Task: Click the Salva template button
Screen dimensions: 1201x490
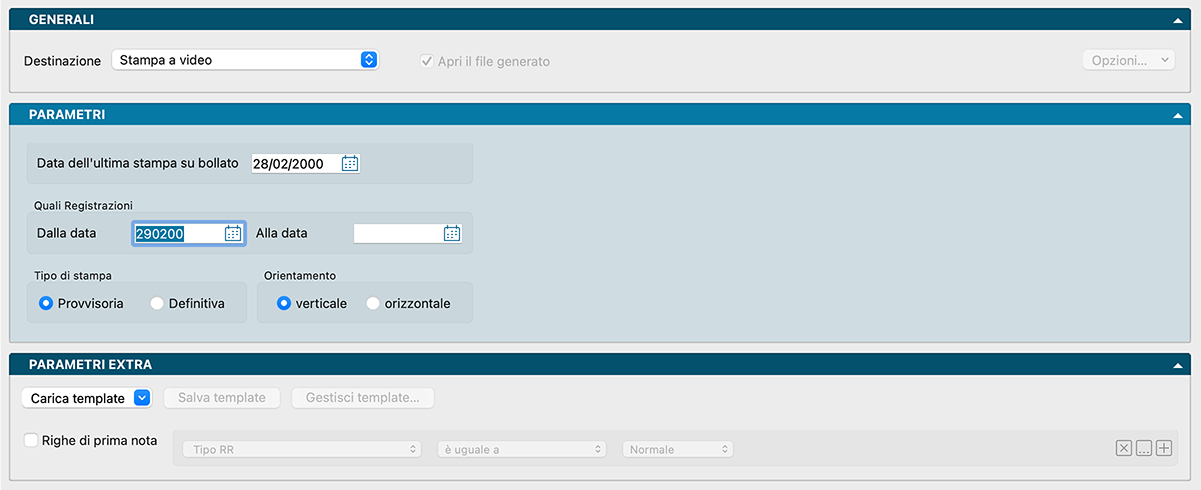Action: coord(222,398)
